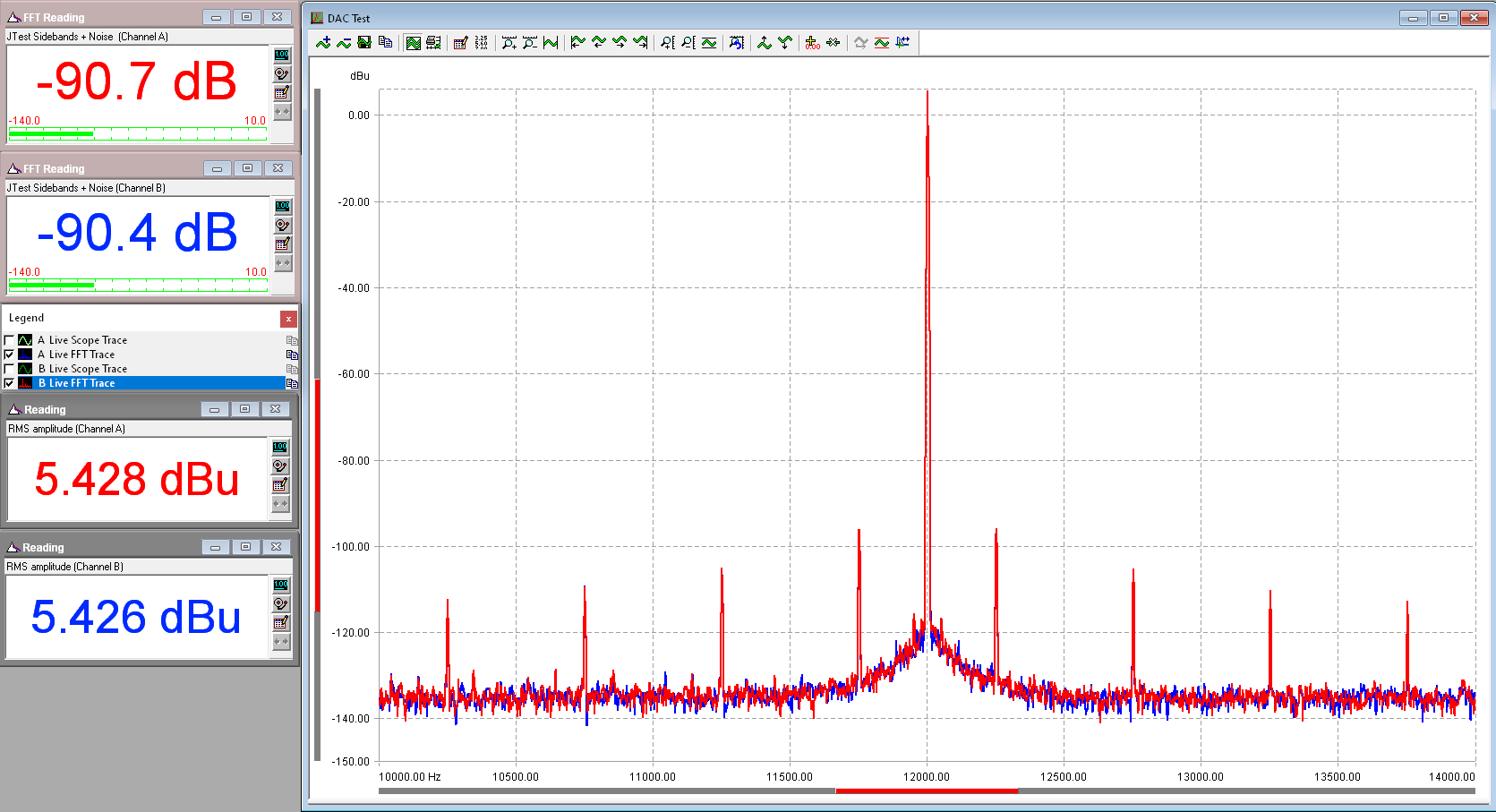Click the copy icon beside A Live FFT Trace

pos(291,355)
